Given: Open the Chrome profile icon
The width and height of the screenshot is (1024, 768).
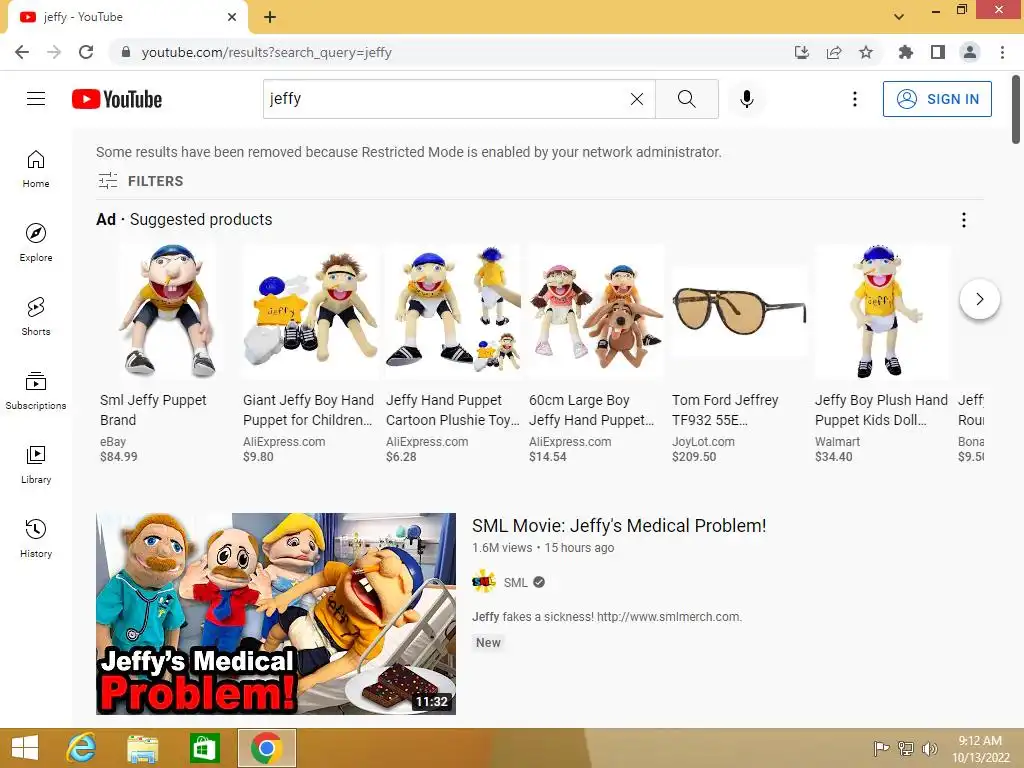Looking at the screenshot, I should click(x=970, y=52).
